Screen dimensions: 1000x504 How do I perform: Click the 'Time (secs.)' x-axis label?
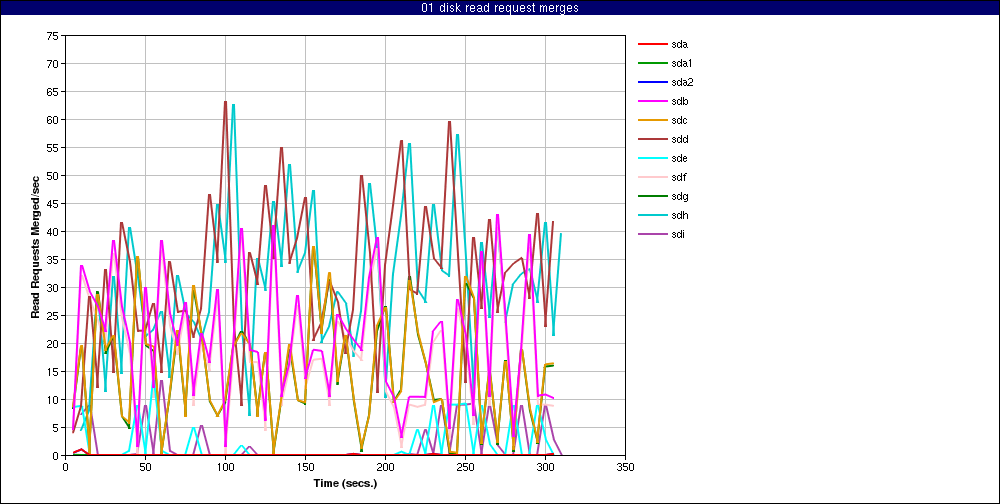[x=345, y=483]
